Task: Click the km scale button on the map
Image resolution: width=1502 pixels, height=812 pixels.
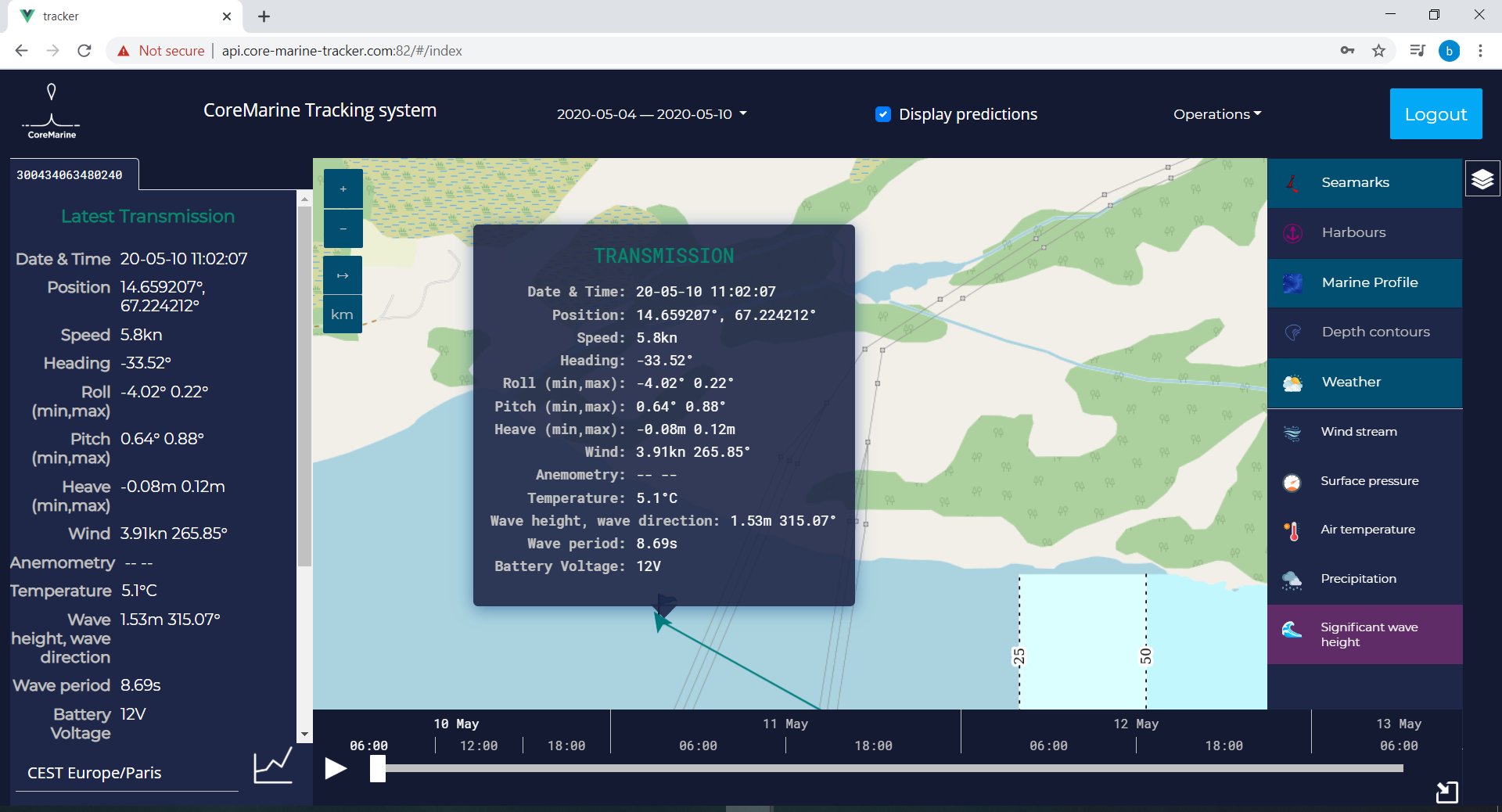Action: tap(342, 314)
